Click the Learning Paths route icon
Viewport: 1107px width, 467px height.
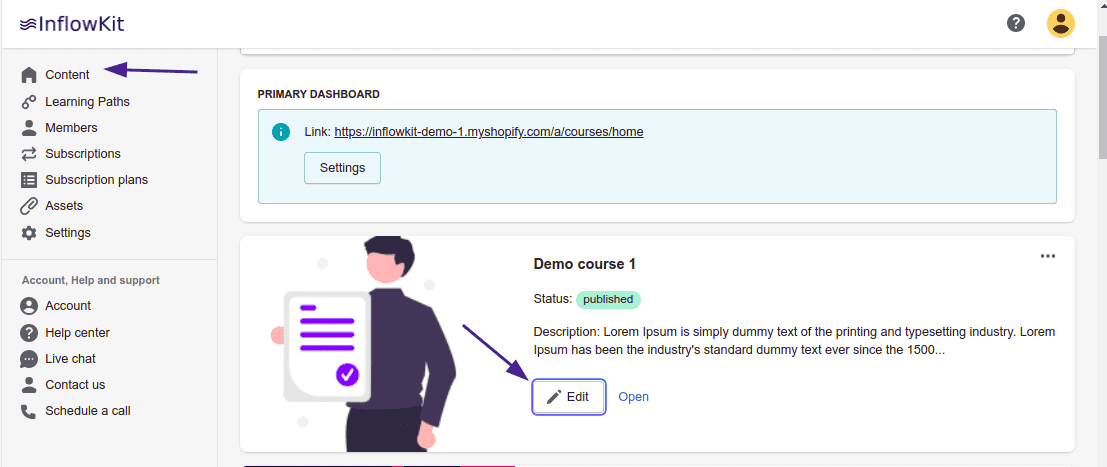pyautogui.click(x=29, y=102)
